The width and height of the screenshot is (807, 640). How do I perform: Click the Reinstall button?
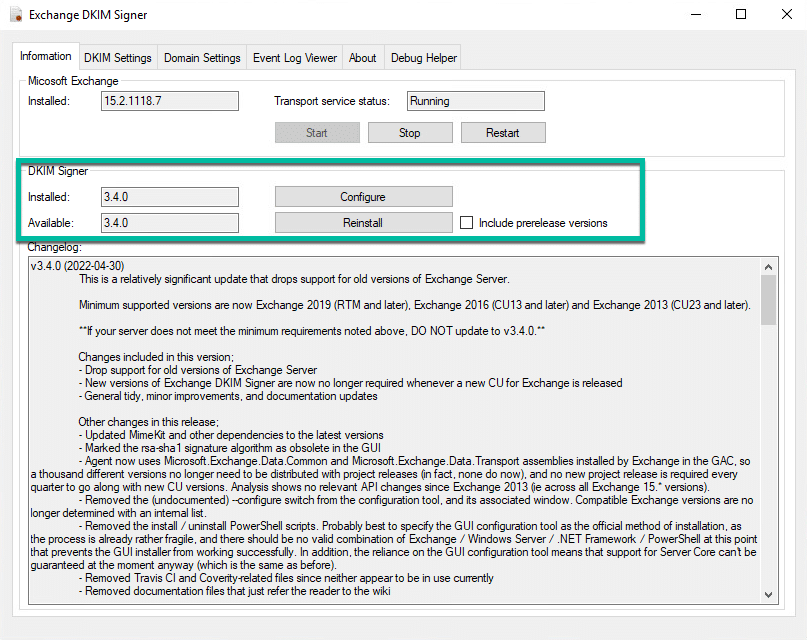(363, 223)
